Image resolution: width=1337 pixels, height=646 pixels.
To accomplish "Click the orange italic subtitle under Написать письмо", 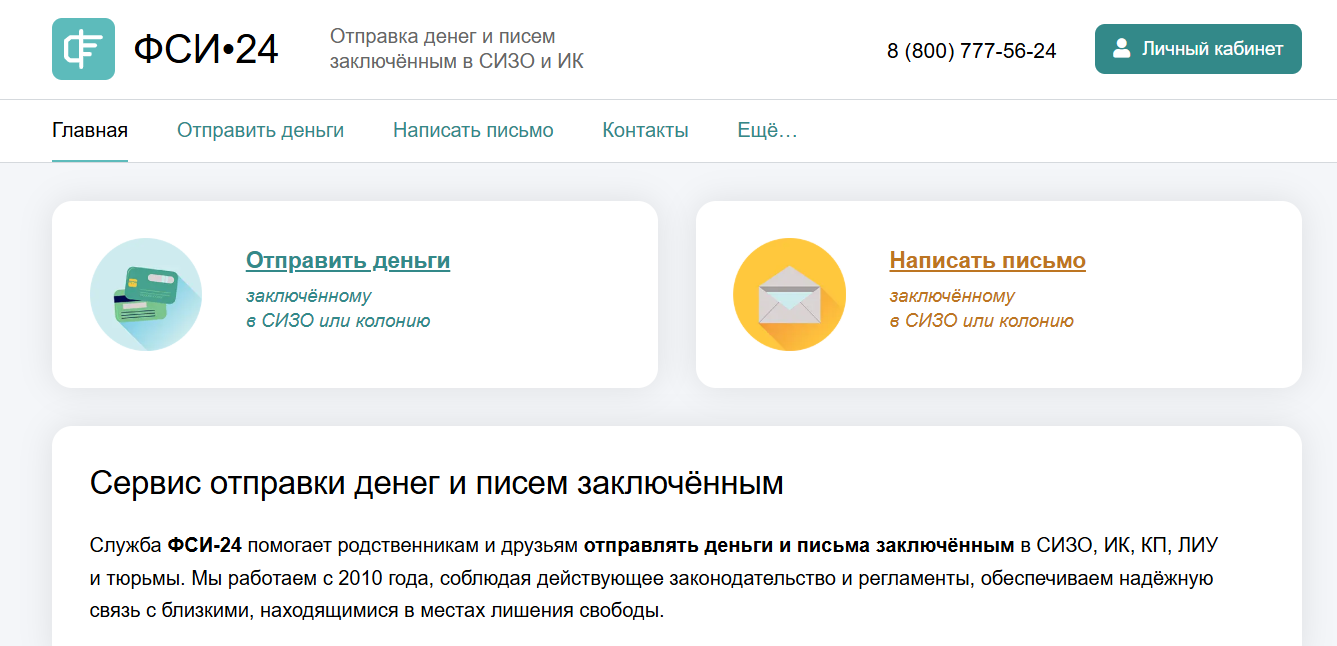I will tap(981, 309).
